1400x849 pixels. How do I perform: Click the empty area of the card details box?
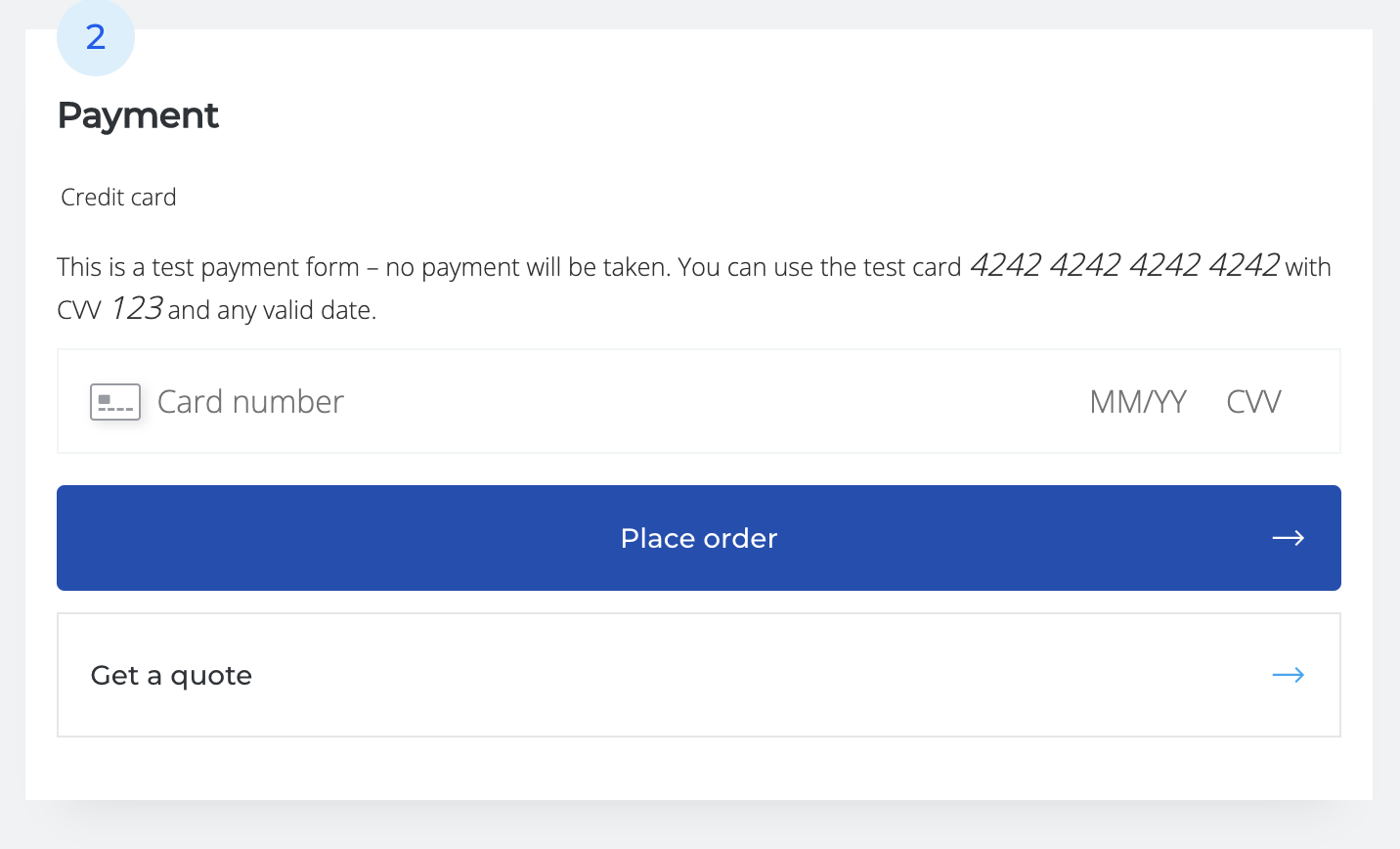click(714, 402)
